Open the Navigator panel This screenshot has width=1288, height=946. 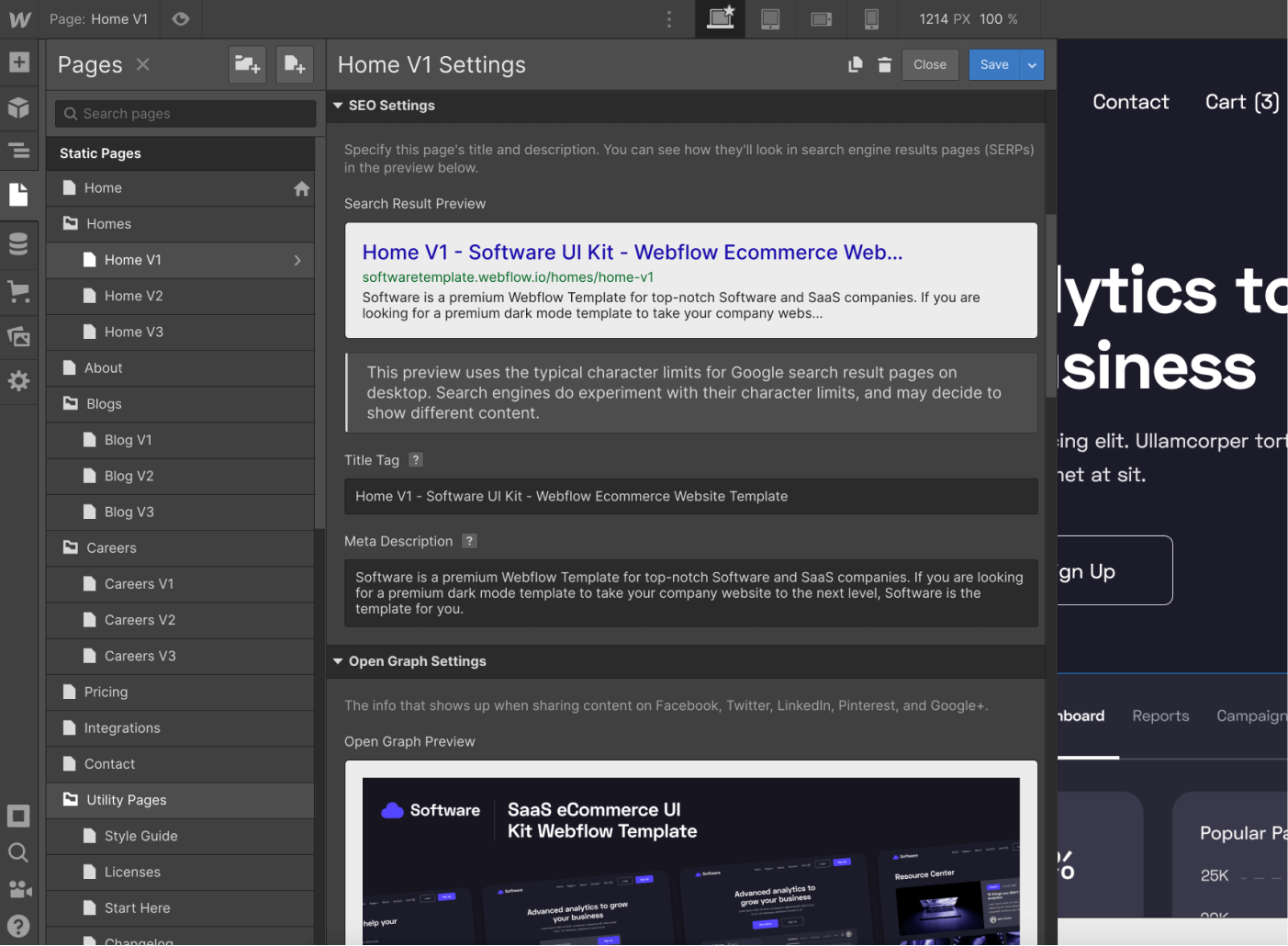coord(18,151)
